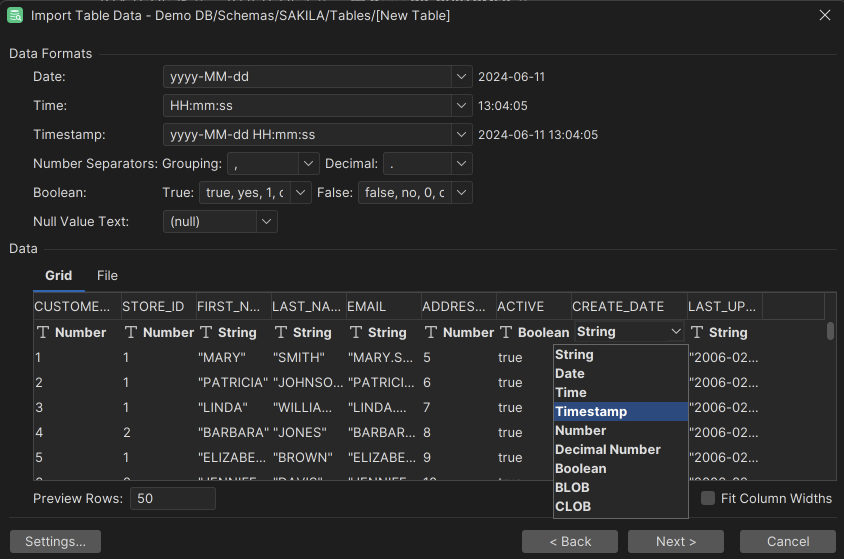Open the Date format dropdown
Screen dimensions: 844x559
coord(461,77)
